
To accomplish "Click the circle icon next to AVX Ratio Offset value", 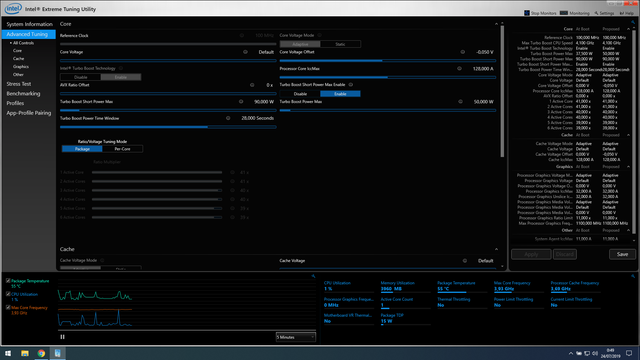I will [x=252, y=85].
